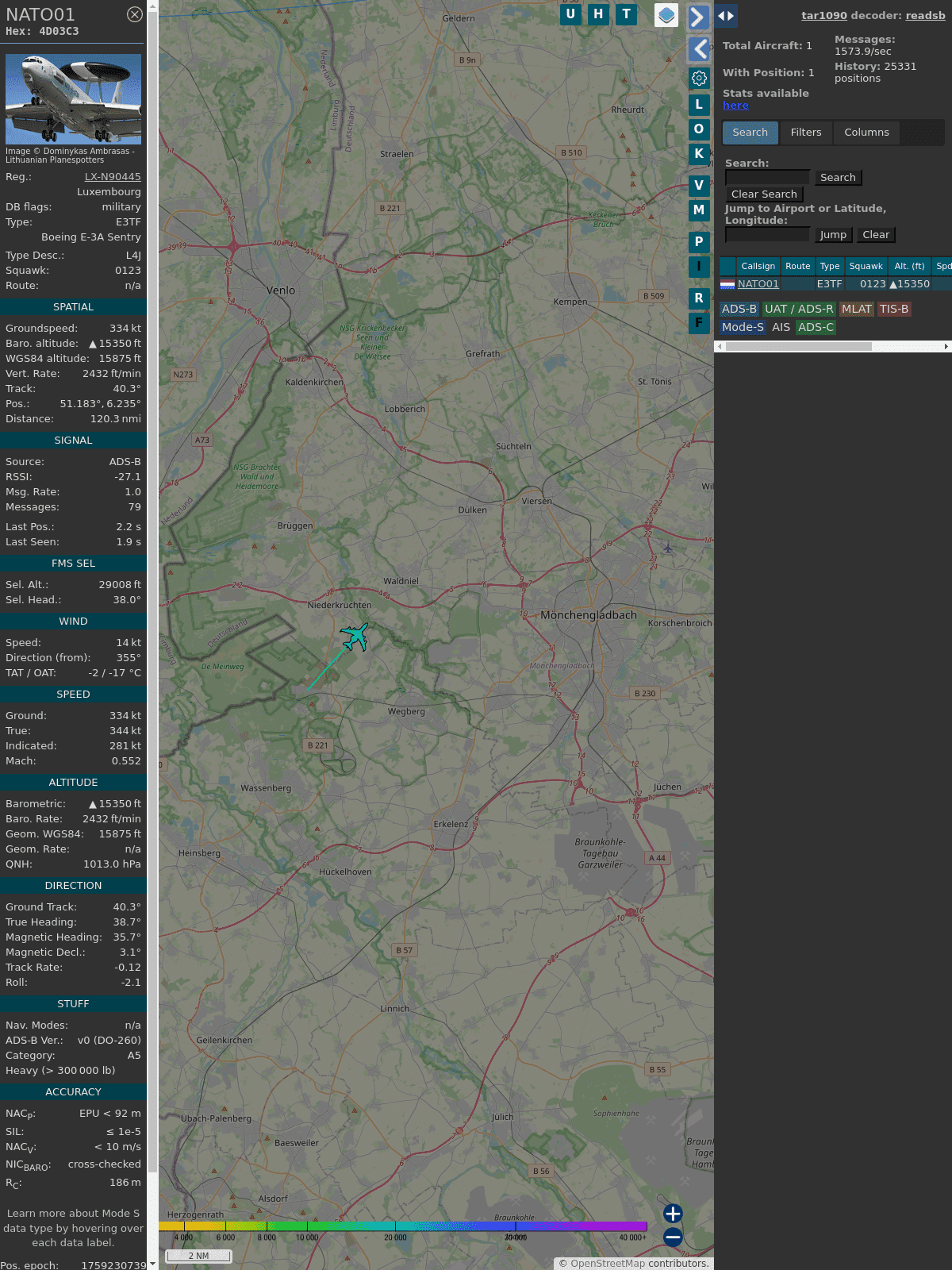Toggle the UAT / ADS-R source legend
Image resolution: width=952 pixels, height=1270 pixels.
click(x=799, y=310)
